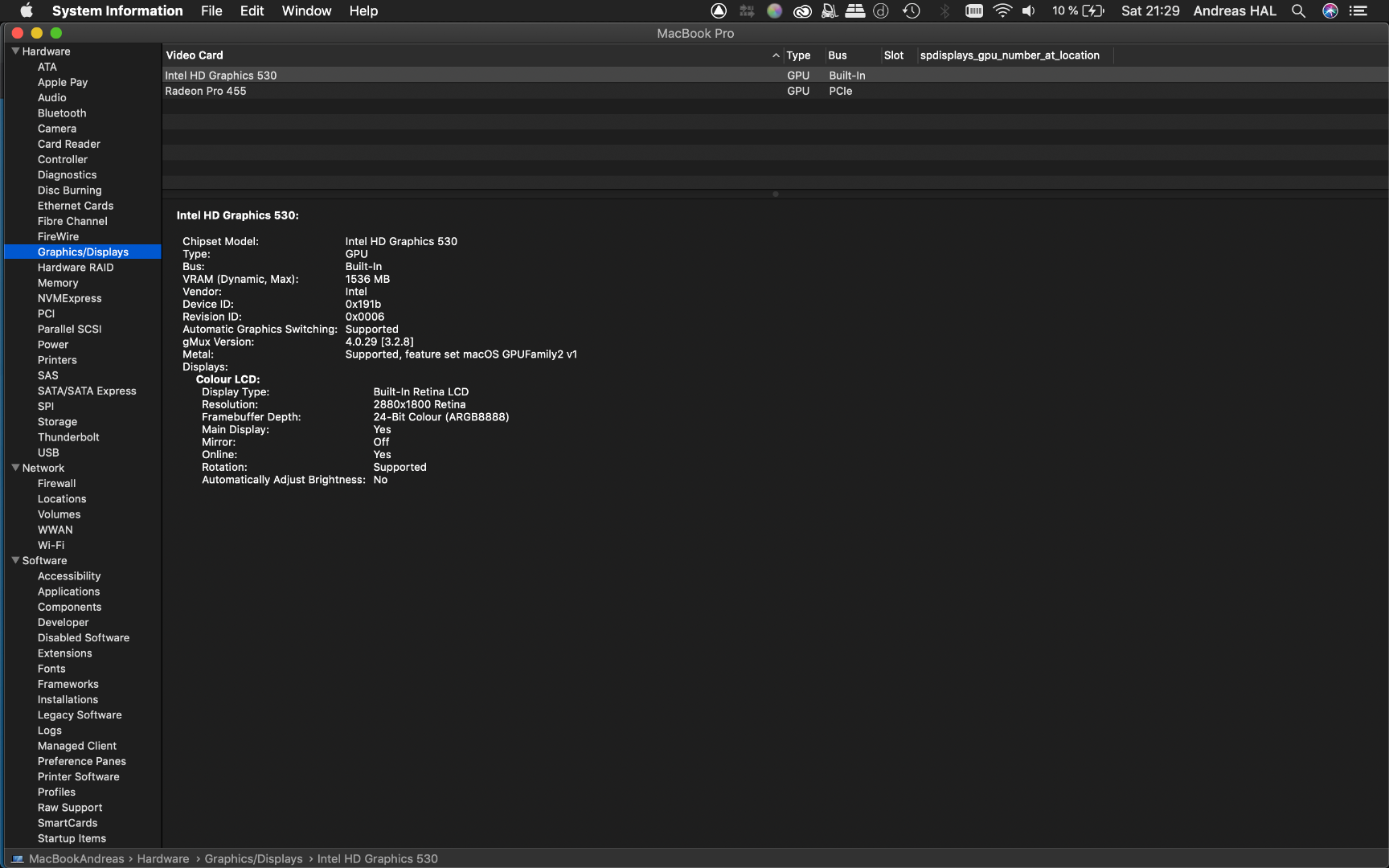
Task: Click the dimmed arrows menu bar icon
Action: (x=747, y=10)
